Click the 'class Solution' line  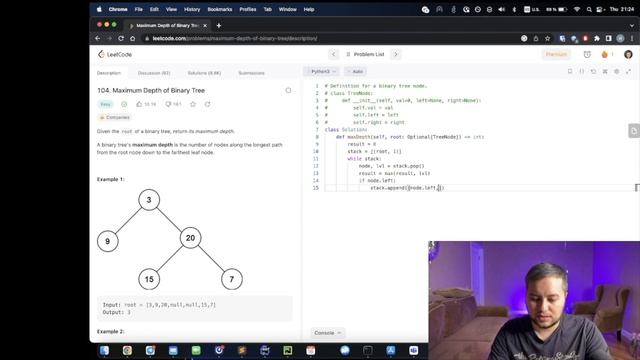[346, 130]
